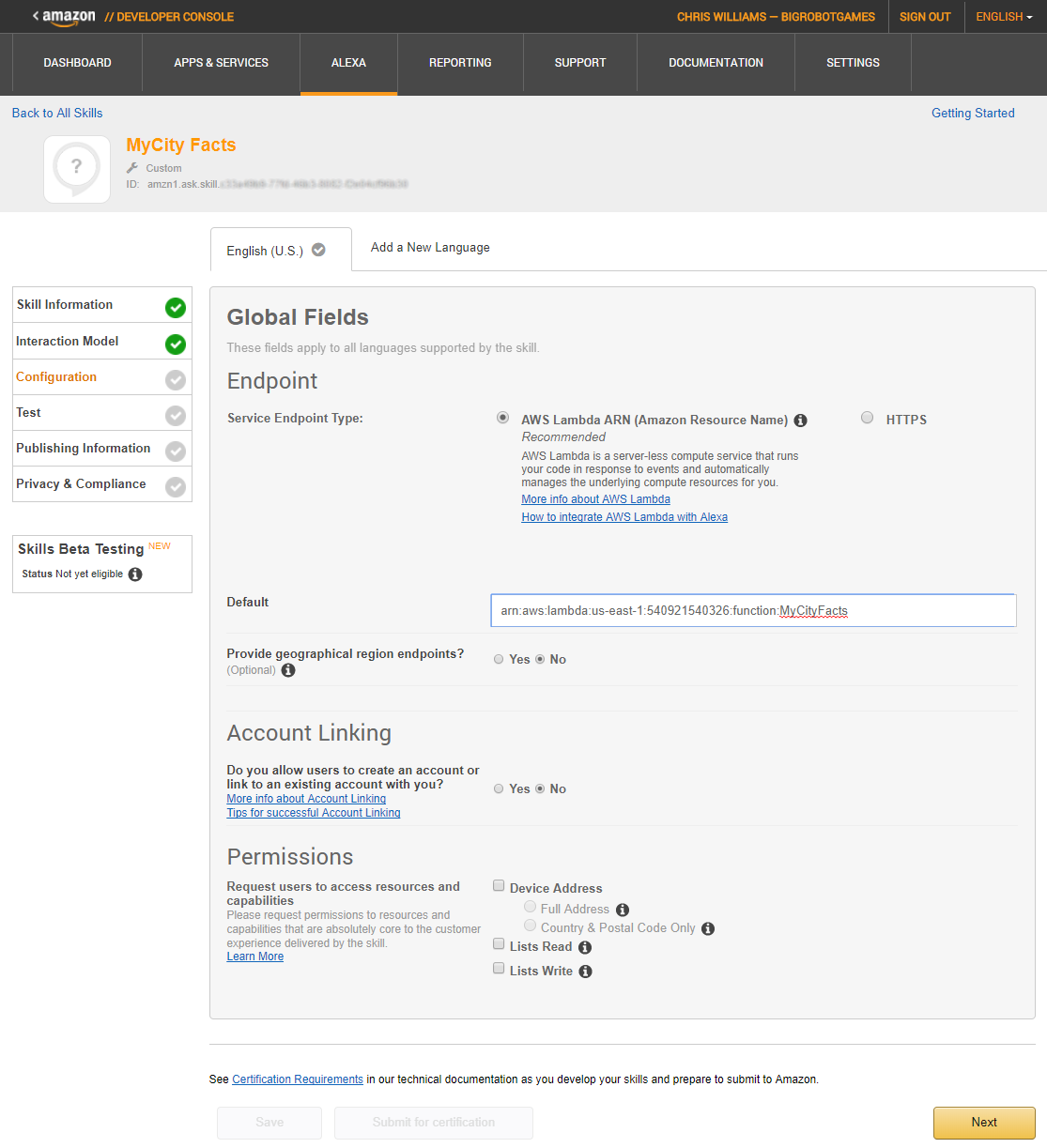The image size is (1047, 1148).
Task: Choose No for geographical region endpoints
Action: point(540,659)
